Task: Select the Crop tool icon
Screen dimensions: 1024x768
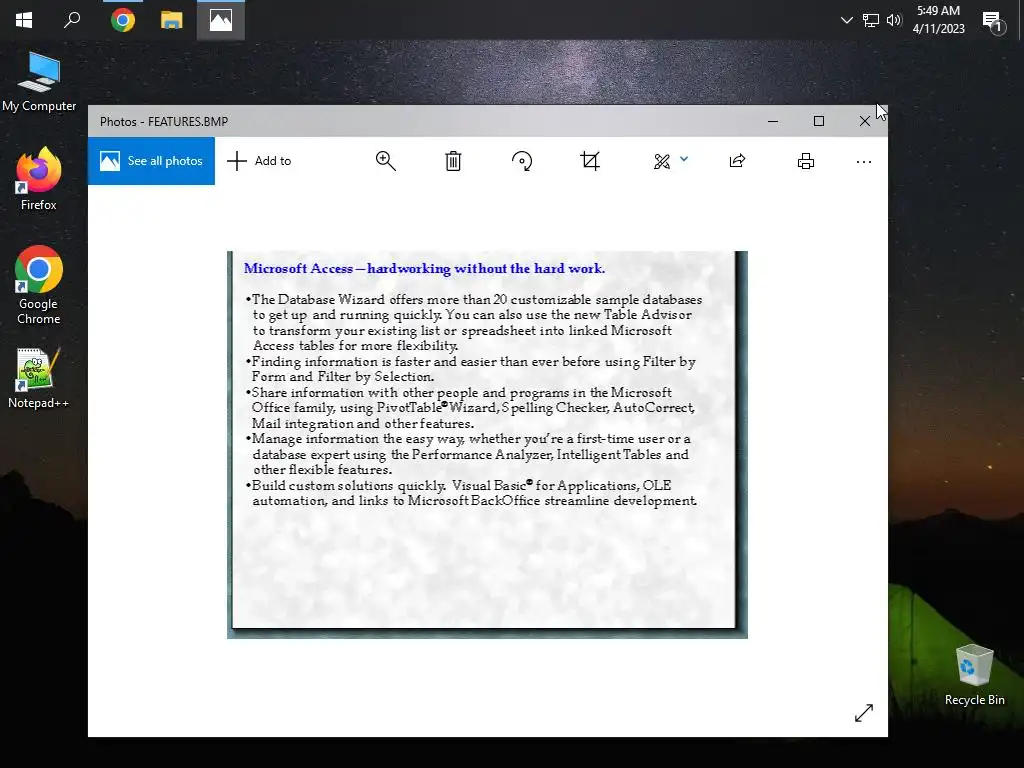Action: pyautogui.click(x=590, y=161)
